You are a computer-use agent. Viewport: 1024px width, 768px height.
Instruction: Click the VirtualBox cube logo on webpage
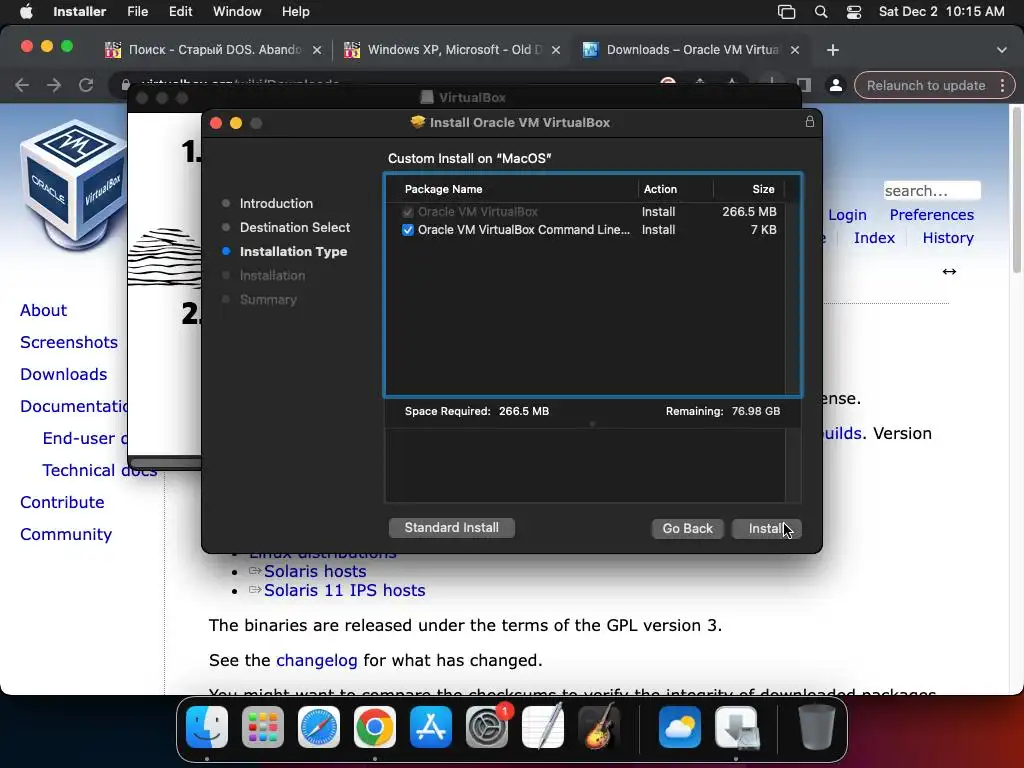coord(73,186)
